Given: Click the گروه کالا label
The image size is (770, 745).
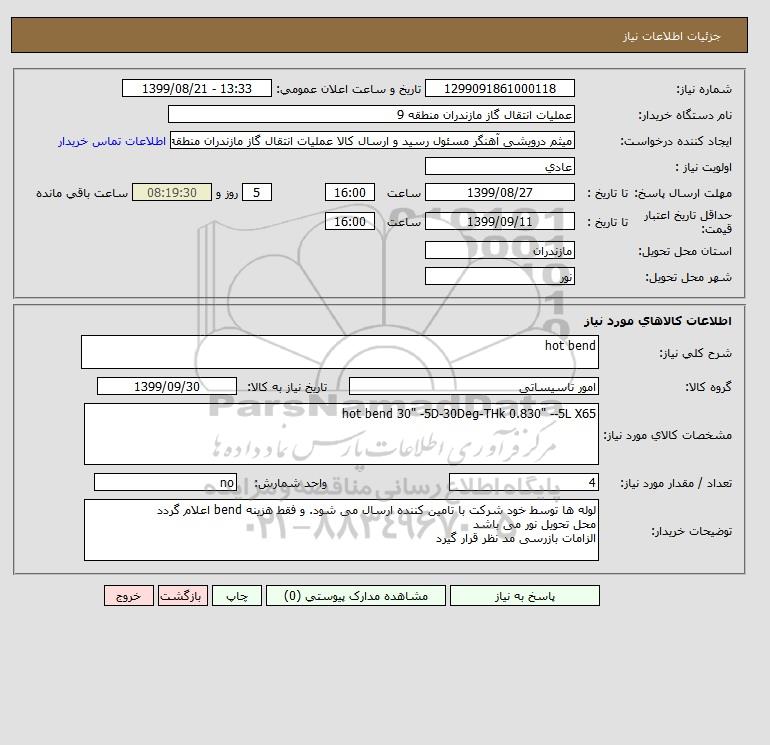Looking at the screenshot, I should 708,387.
